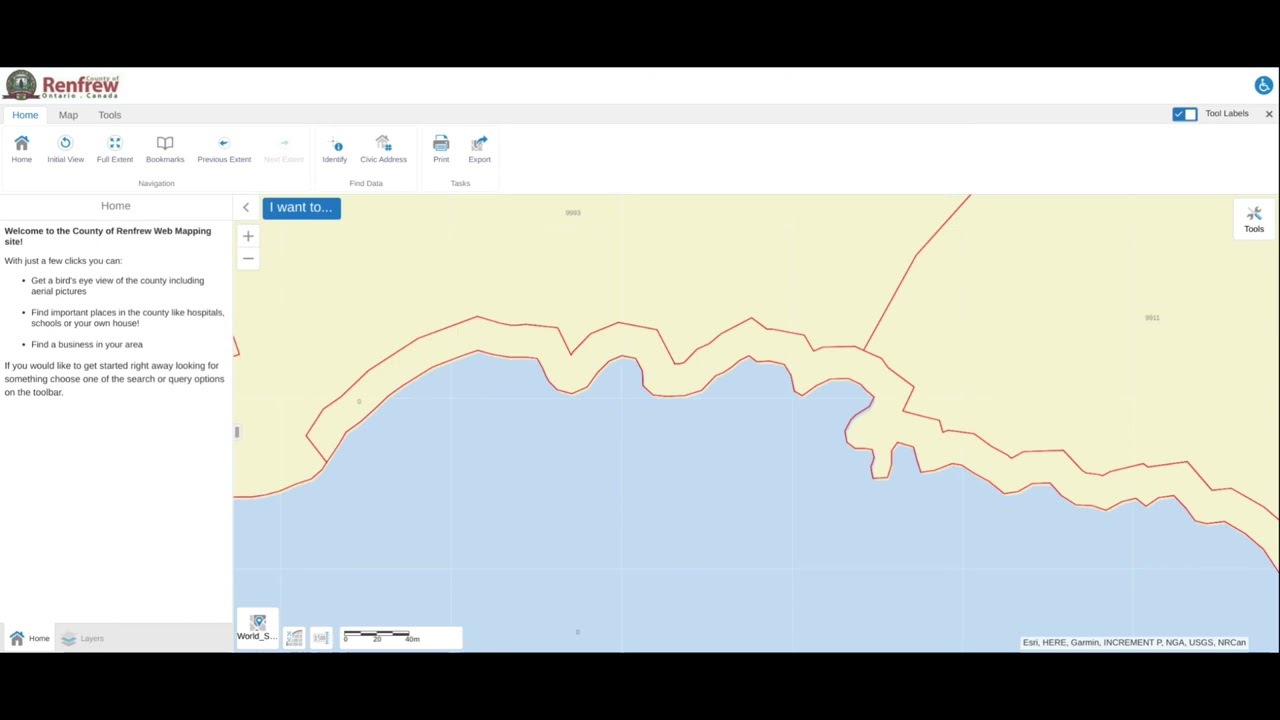The height and width of the screenshot is (720, 1280).
Task: Zoom out with the minus button
Action: pos(248,259)
